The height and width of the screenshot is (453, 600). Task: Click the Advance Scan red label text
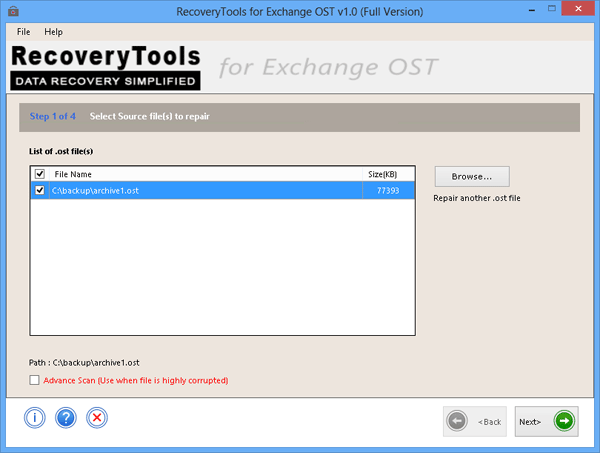pyautogui.click(x=136, y=380)
